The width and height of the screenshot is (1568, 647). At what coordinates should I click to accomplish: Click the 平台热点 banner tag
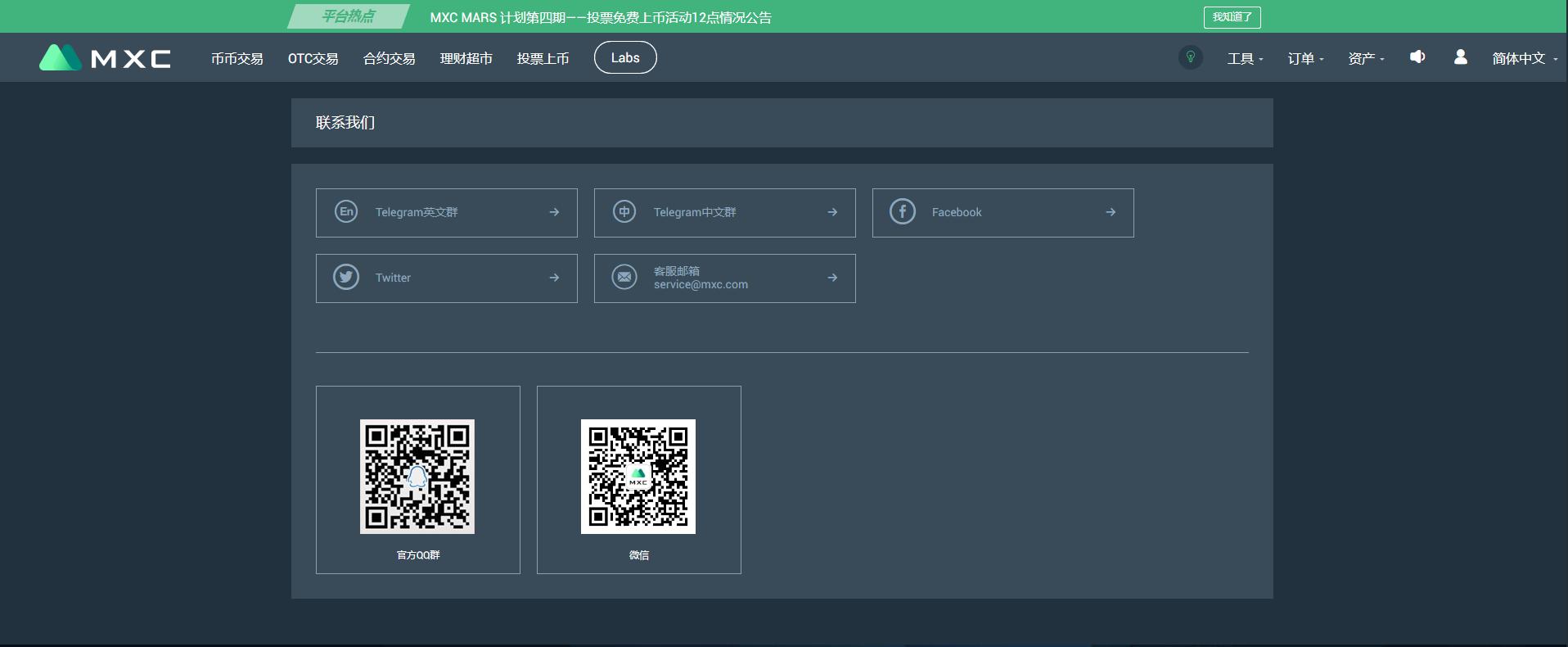pos(349,16)
